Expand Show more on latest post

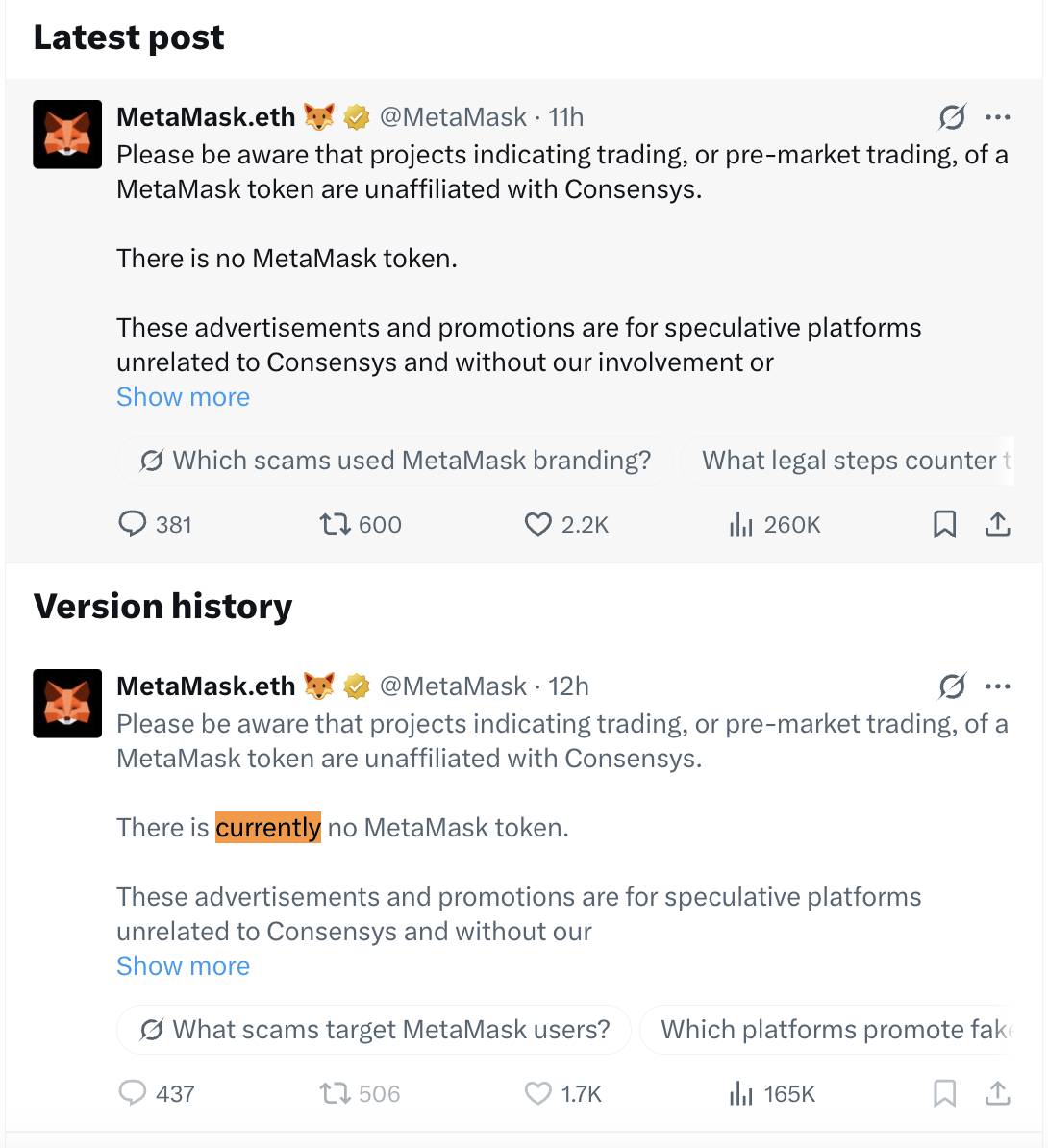[183, 397]
